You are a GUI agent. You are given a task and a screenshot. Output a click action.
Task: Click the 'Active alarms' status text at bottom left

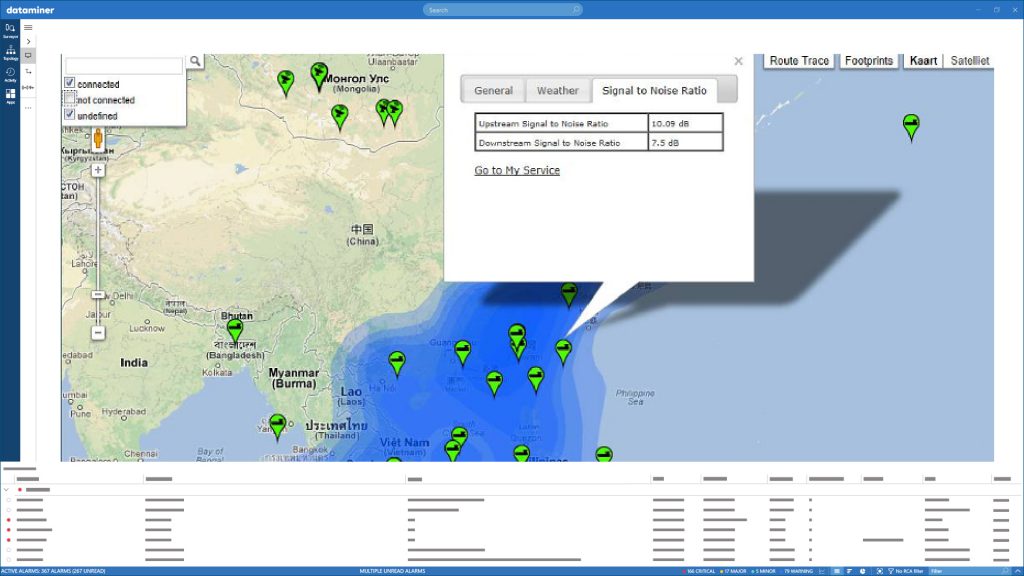pyautogui.click(x=53, y=571)
